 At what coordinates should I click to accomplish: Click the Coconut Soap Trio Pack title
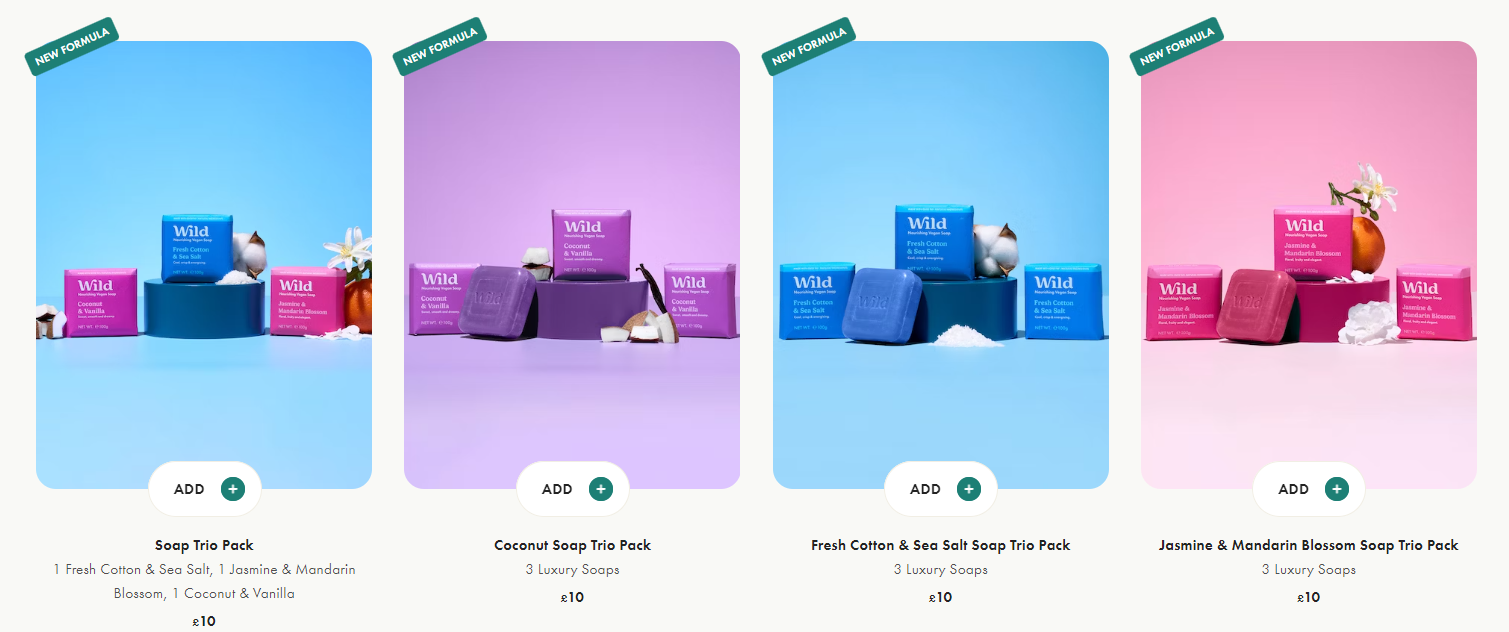point(572,545)
